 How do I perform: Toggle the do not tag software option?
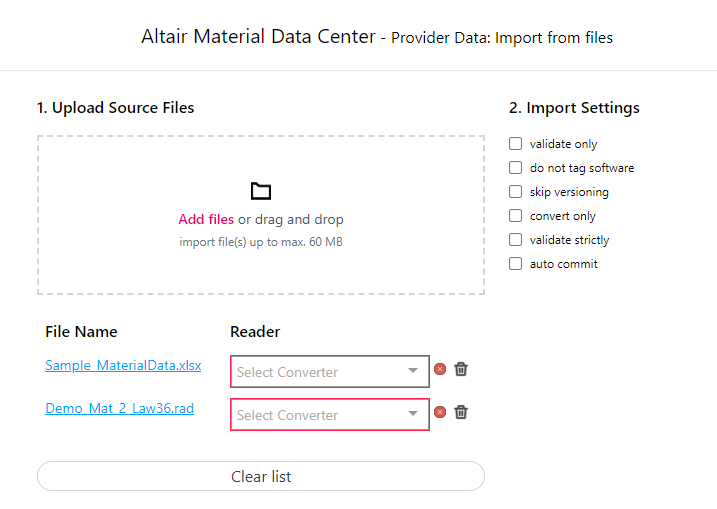516,168
